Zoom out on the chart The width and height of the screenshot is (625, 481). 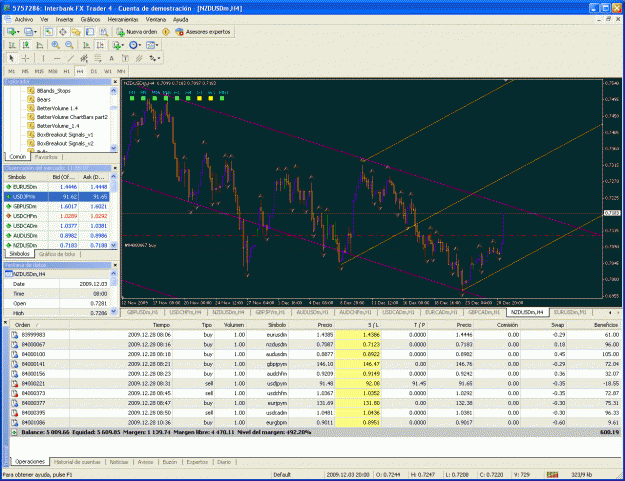point(69,45)
